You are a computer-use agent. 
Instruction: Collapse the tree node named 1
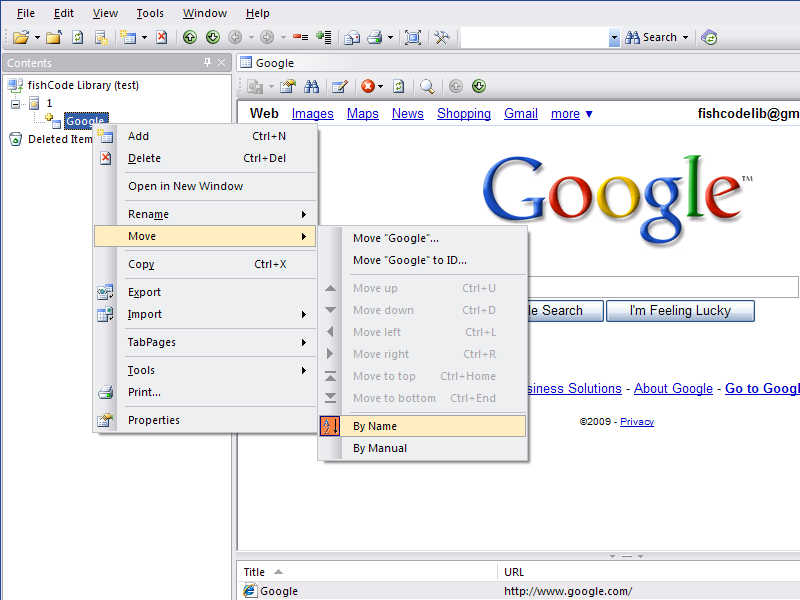[x=15, y=104]
